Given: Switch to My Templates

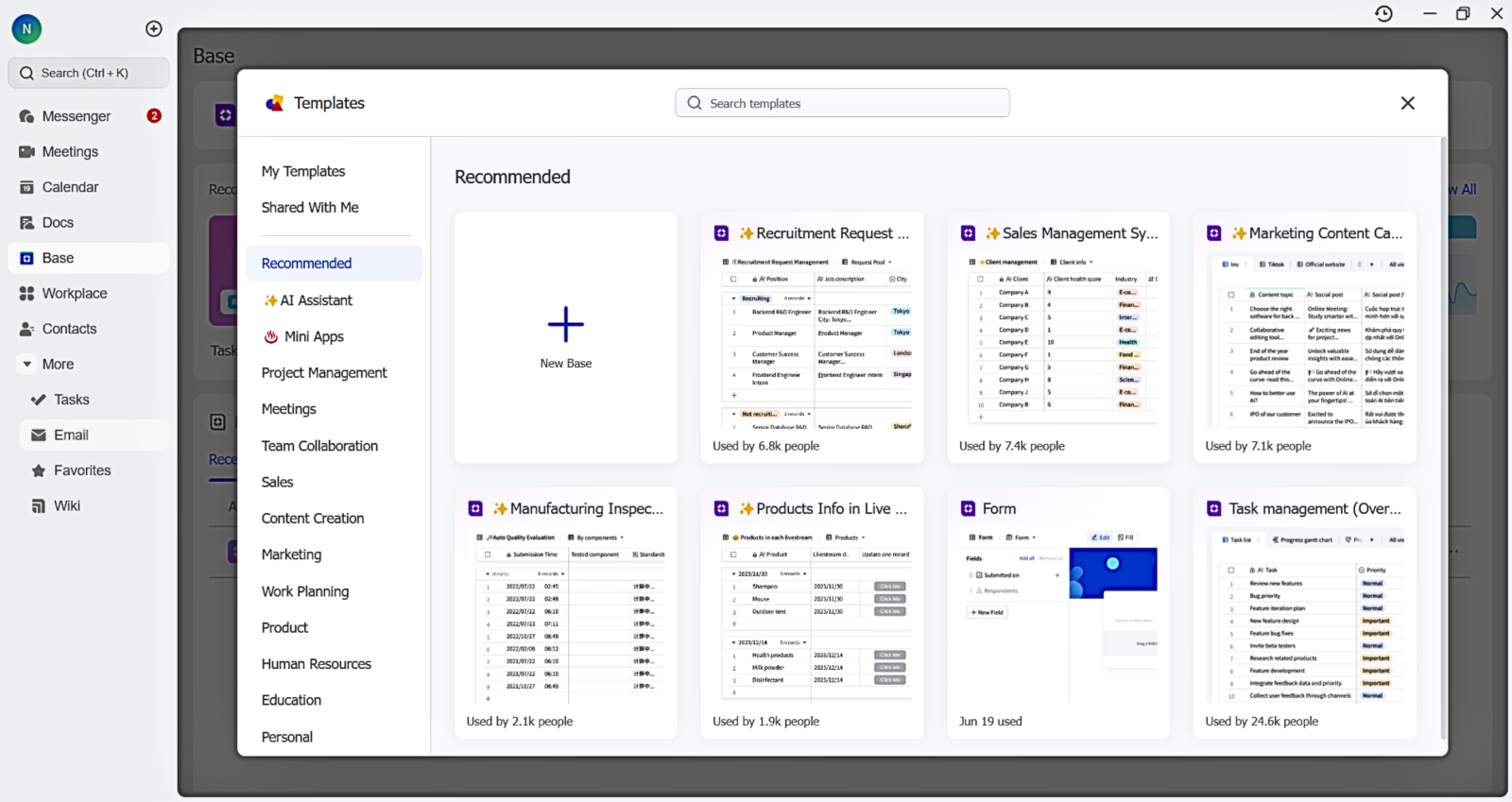Looking at the screenshot, I should pos(303,171).
